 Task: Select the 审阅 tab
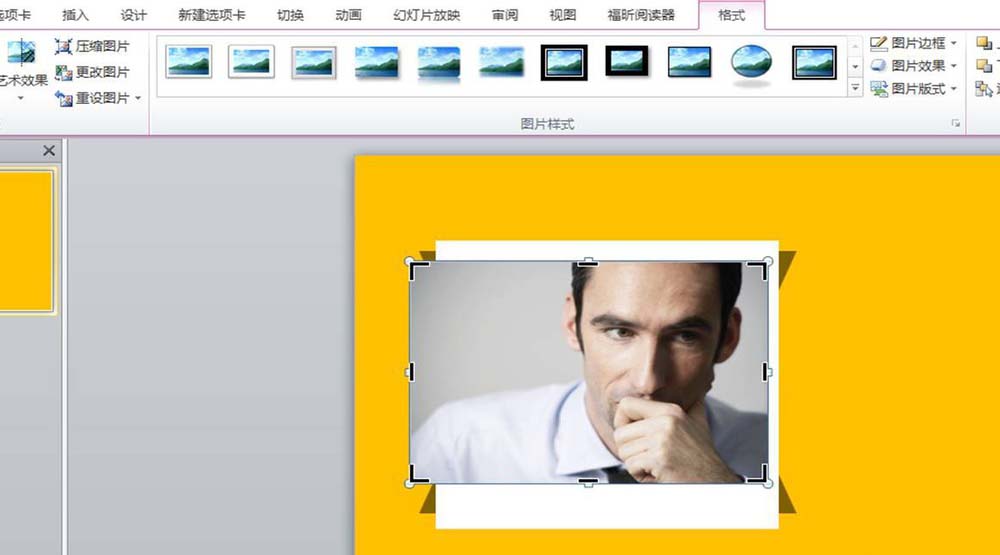coord(505,15)
